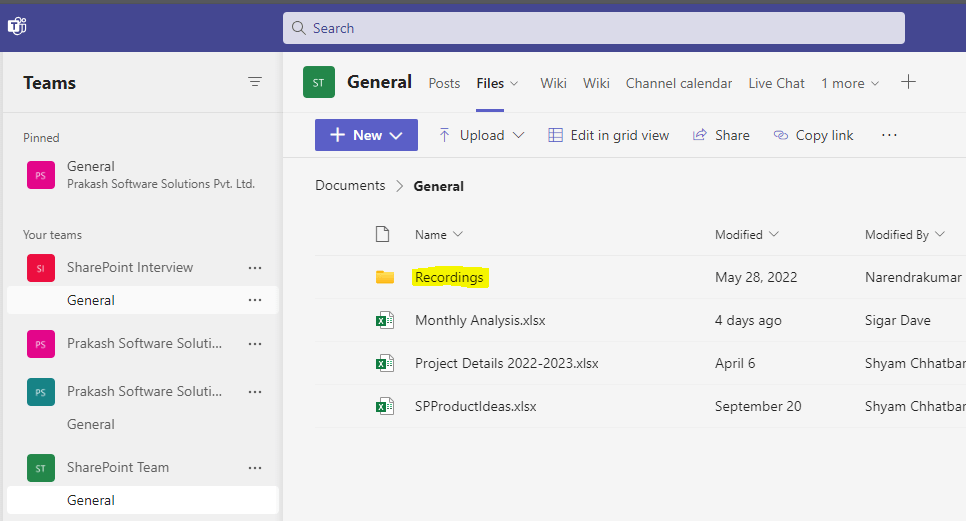This screenshot has height=521, width=966.
Task: Click the plus icon to add a tab
Action: point(908,82)
